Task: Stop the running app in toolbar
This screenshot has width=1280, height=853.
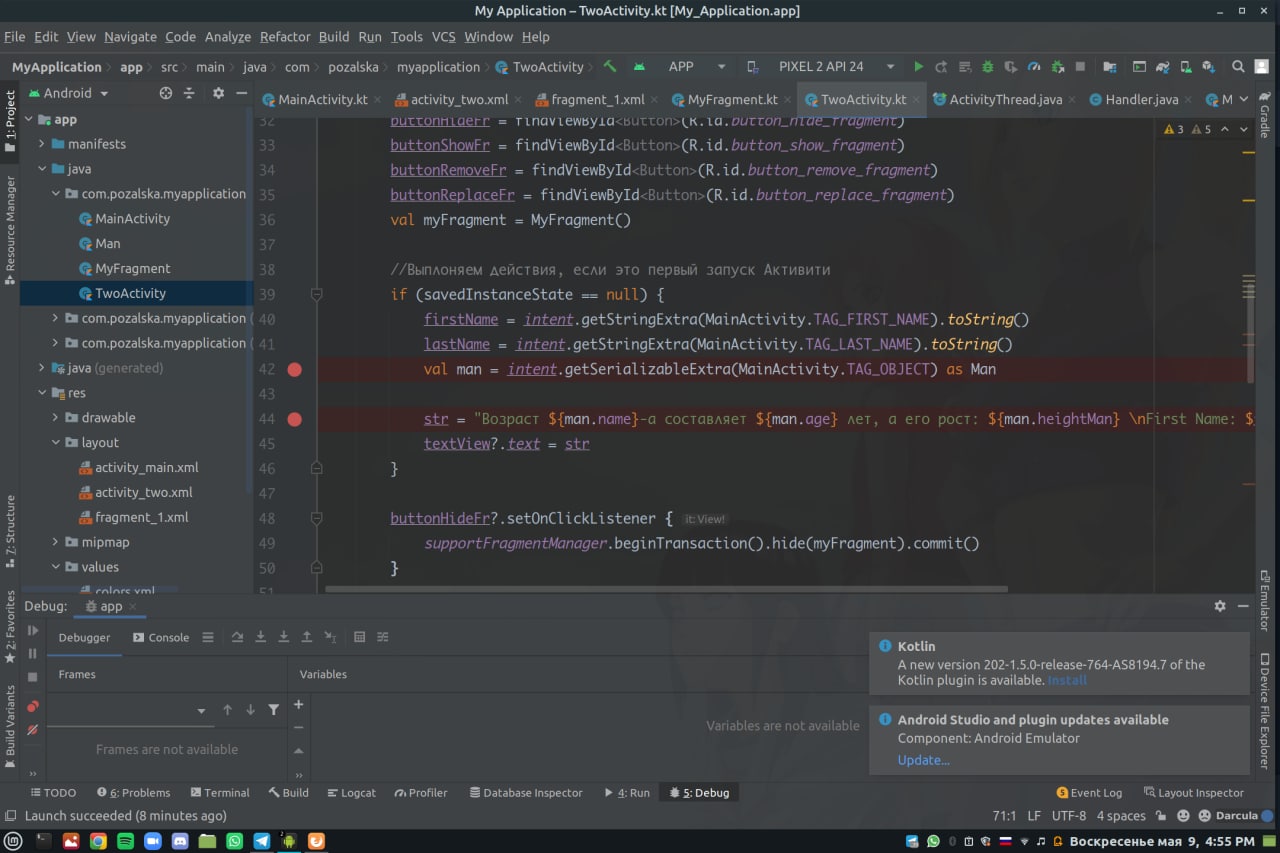Action: click(x=1080, y=67)
